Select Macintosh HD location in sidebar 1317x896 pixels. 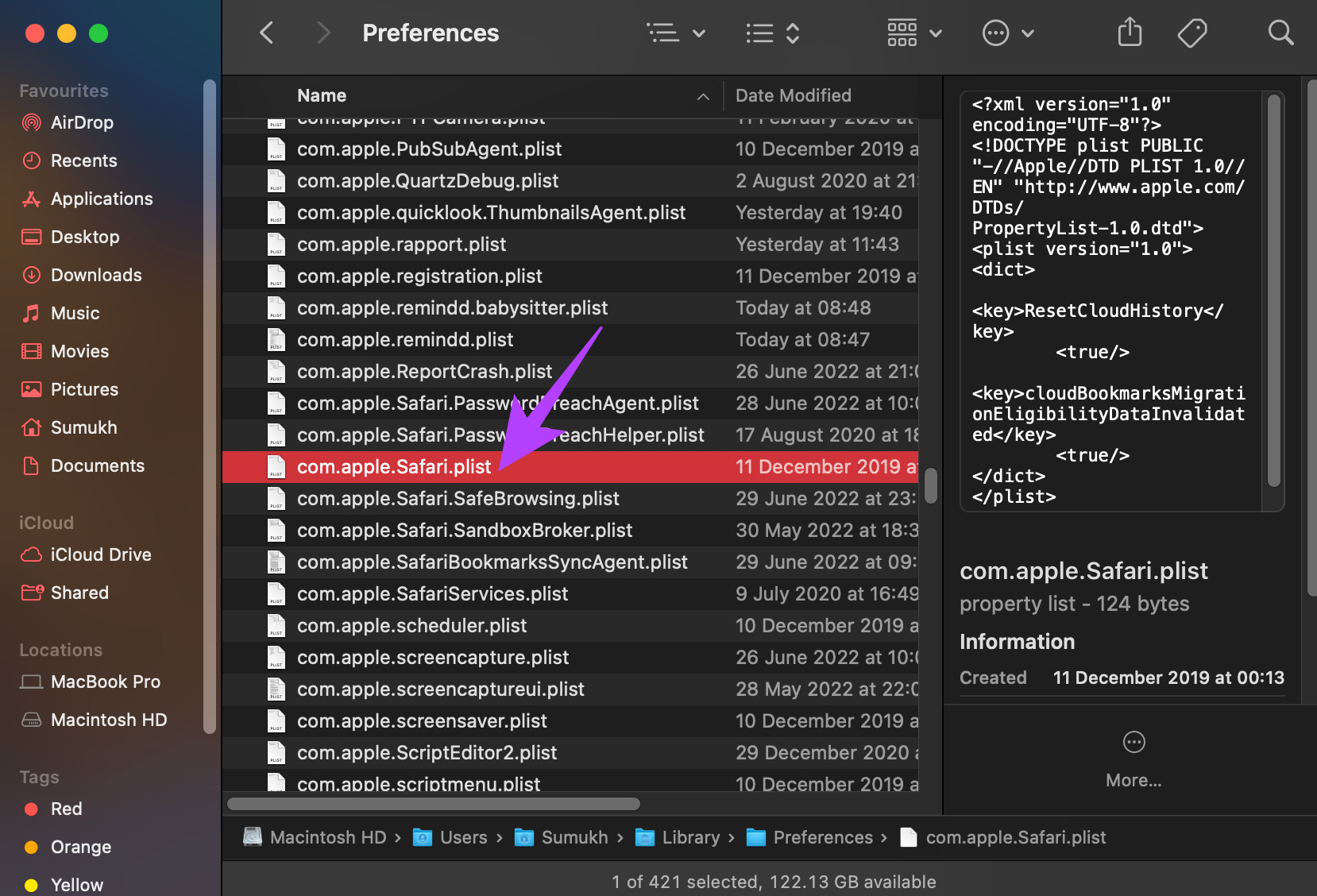point(109,720)
